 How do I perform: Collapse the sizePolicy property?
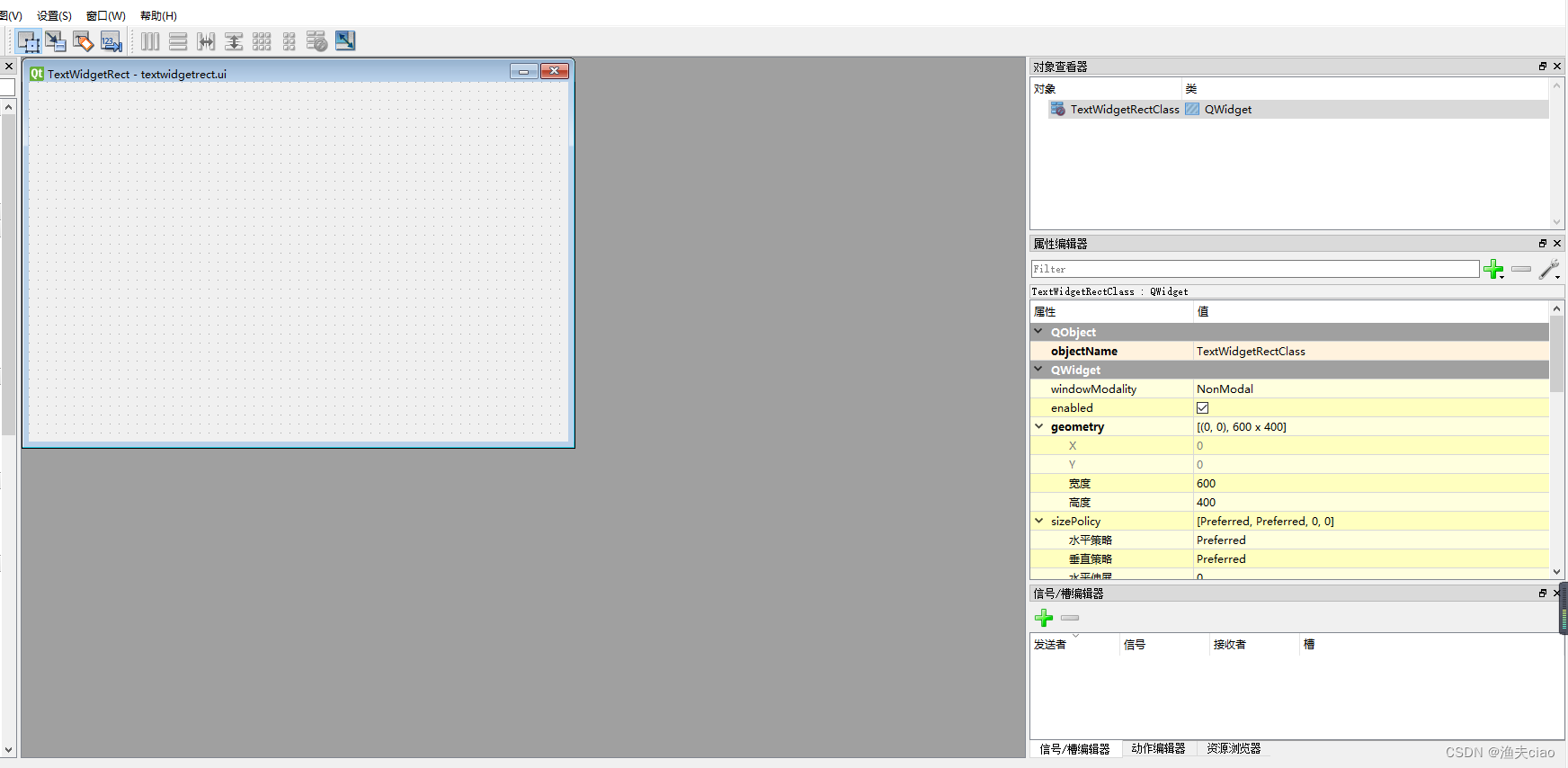pyautogui.click(x=1038, y=522)
